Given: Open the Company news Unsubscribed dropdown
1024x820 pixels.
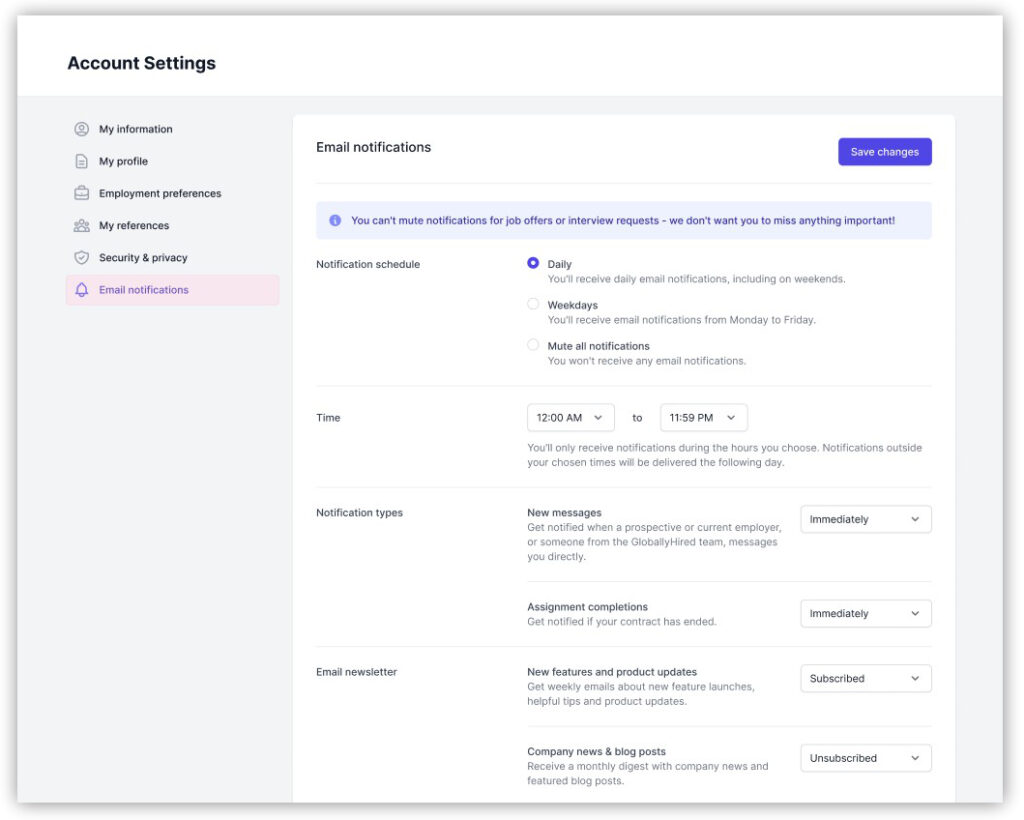Looking at the screenshot, I should coord(865,759).
